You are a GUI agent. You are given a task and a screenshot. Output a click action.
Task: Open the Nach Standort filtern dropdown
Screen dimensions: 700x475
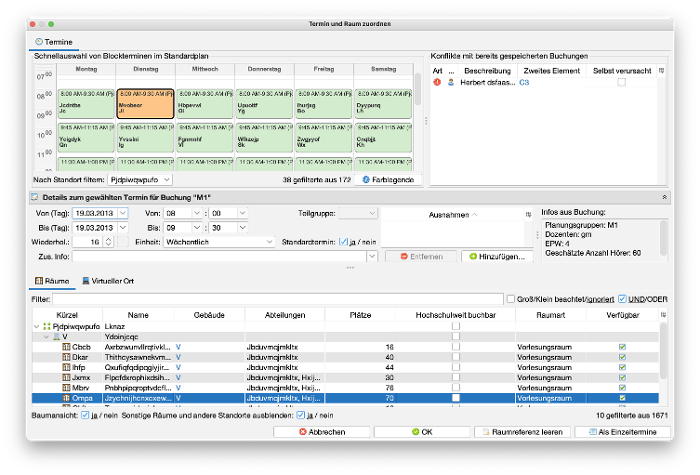tap(138, 179)
